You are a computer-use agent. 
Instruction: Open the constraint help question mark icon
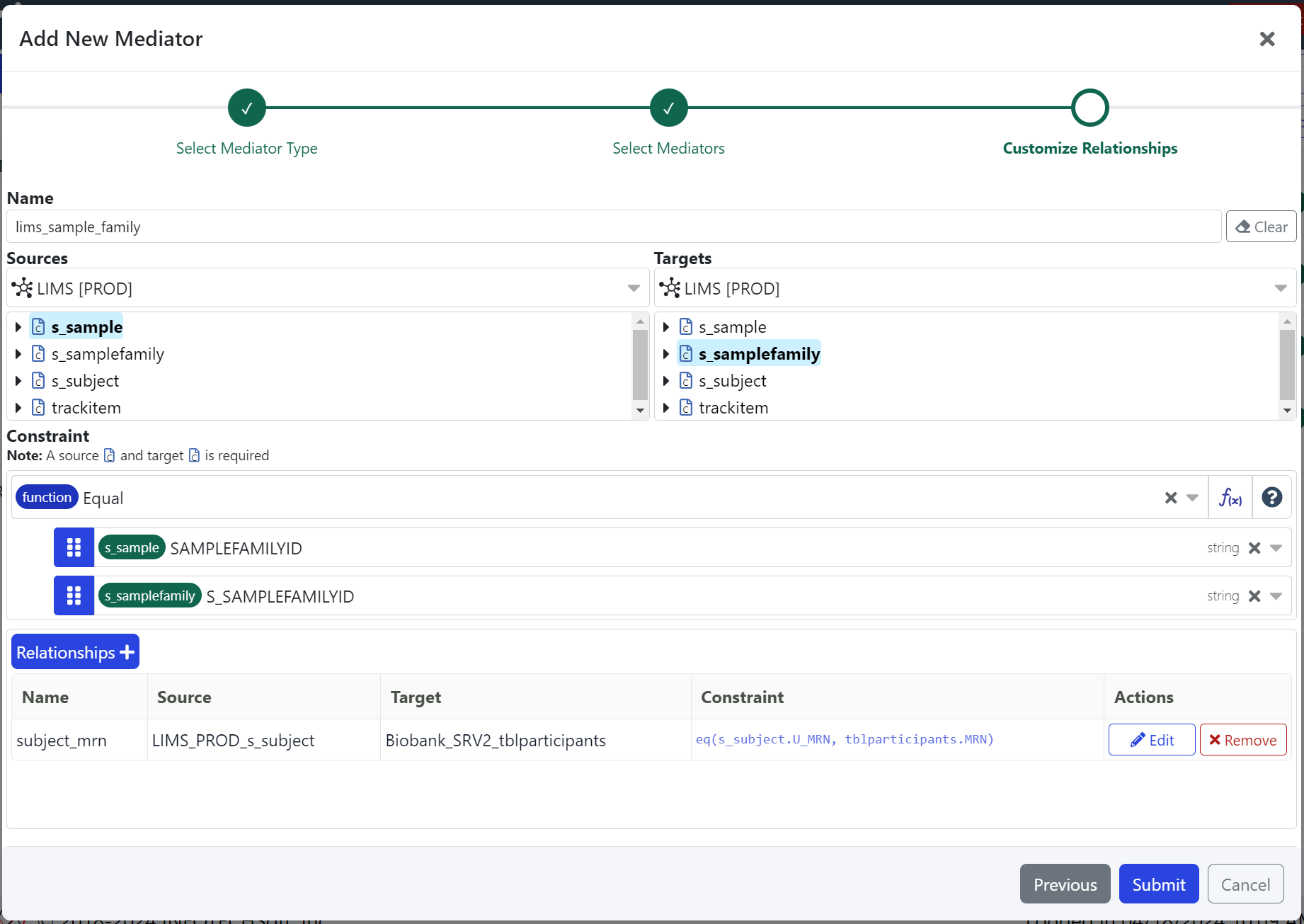pyautogui.click(x=1271, y=498)
